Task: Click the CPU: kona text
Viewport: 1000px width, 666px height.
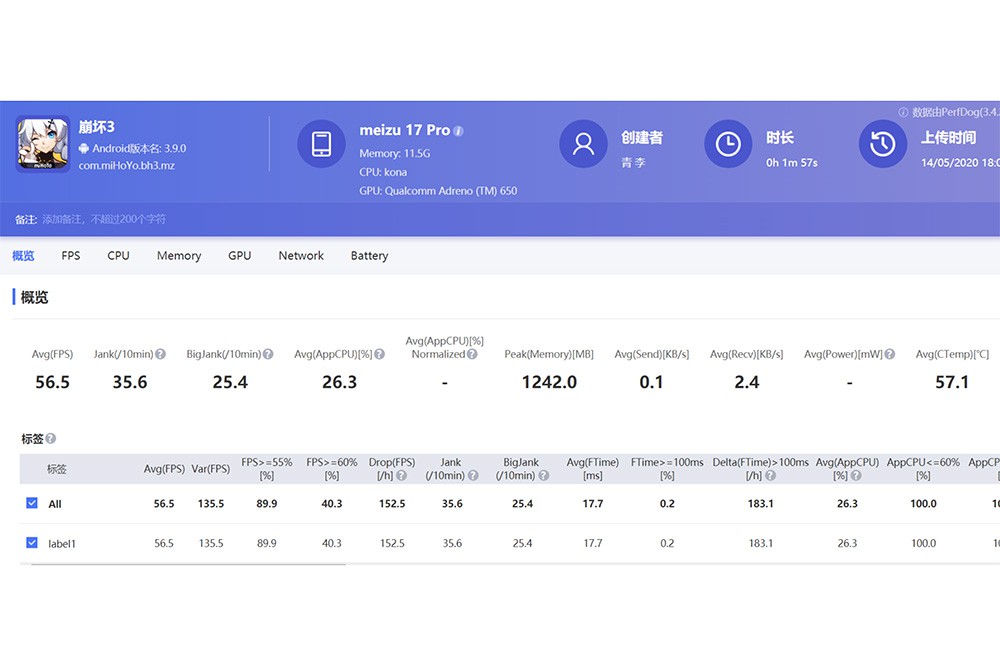Action: click(x=383, y=172)
